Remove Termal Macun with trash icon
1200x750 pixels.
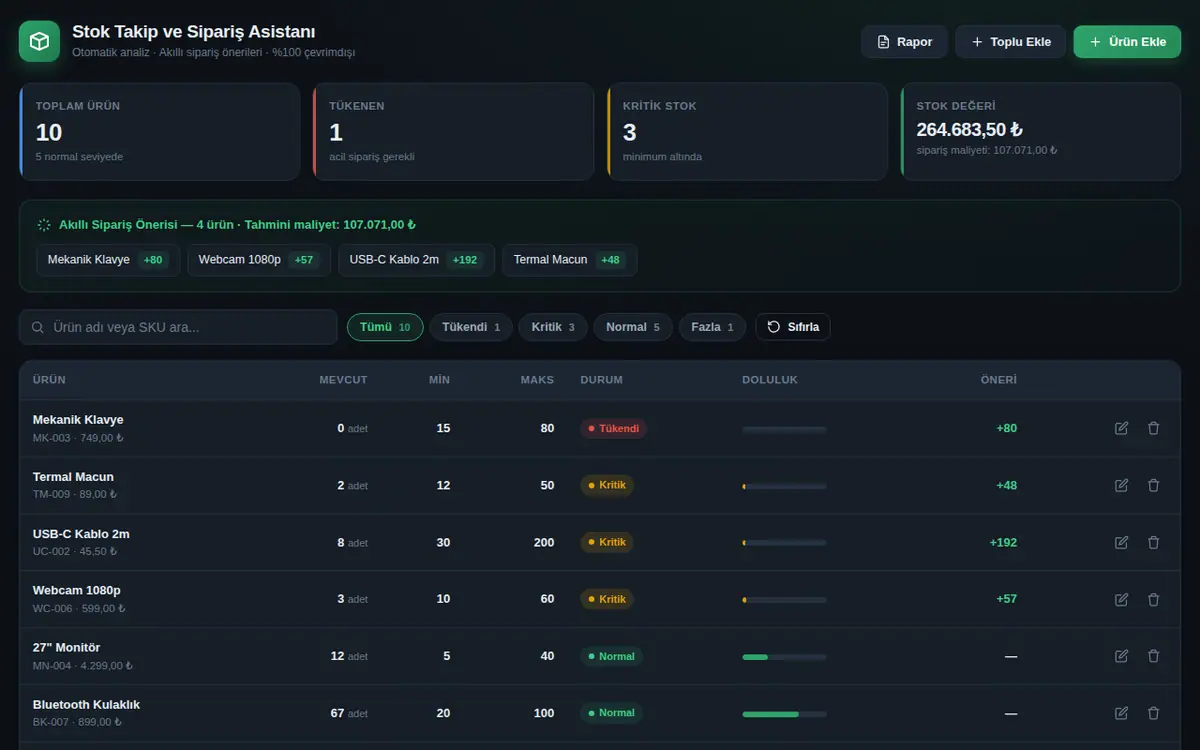point(1154,485)
